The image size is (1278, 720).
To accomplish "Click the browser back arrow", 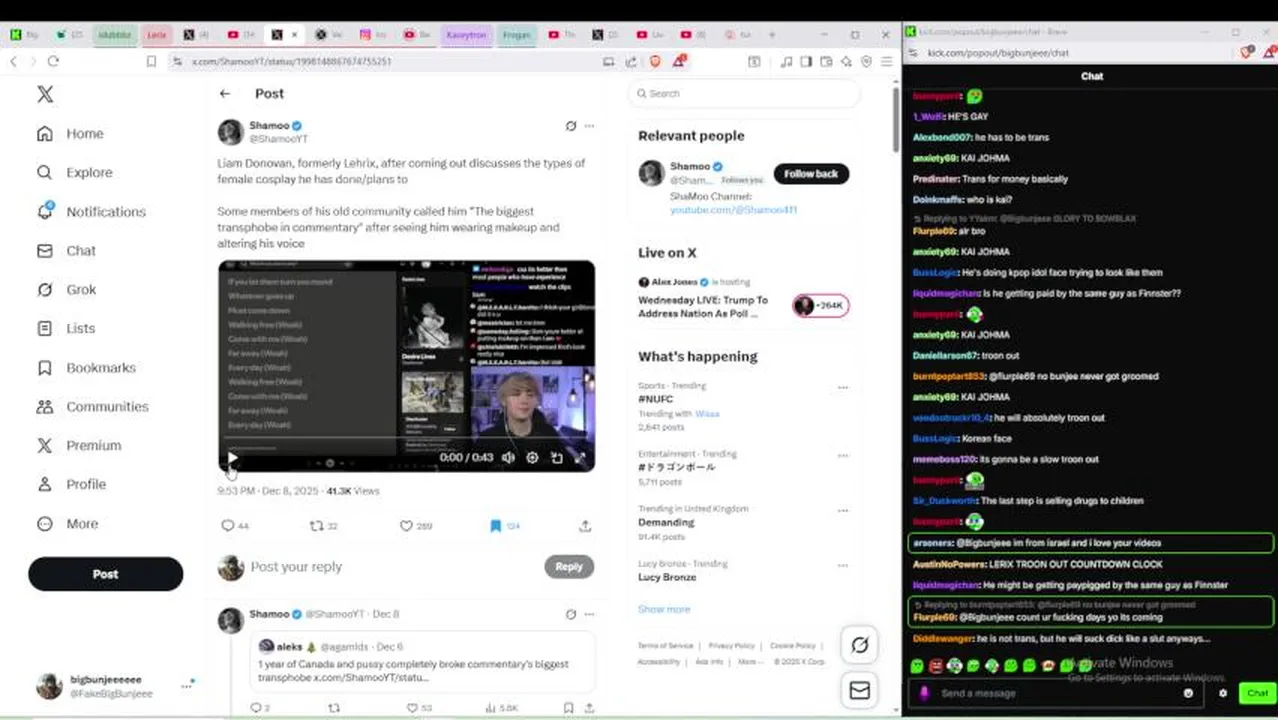I will [13, 61].
